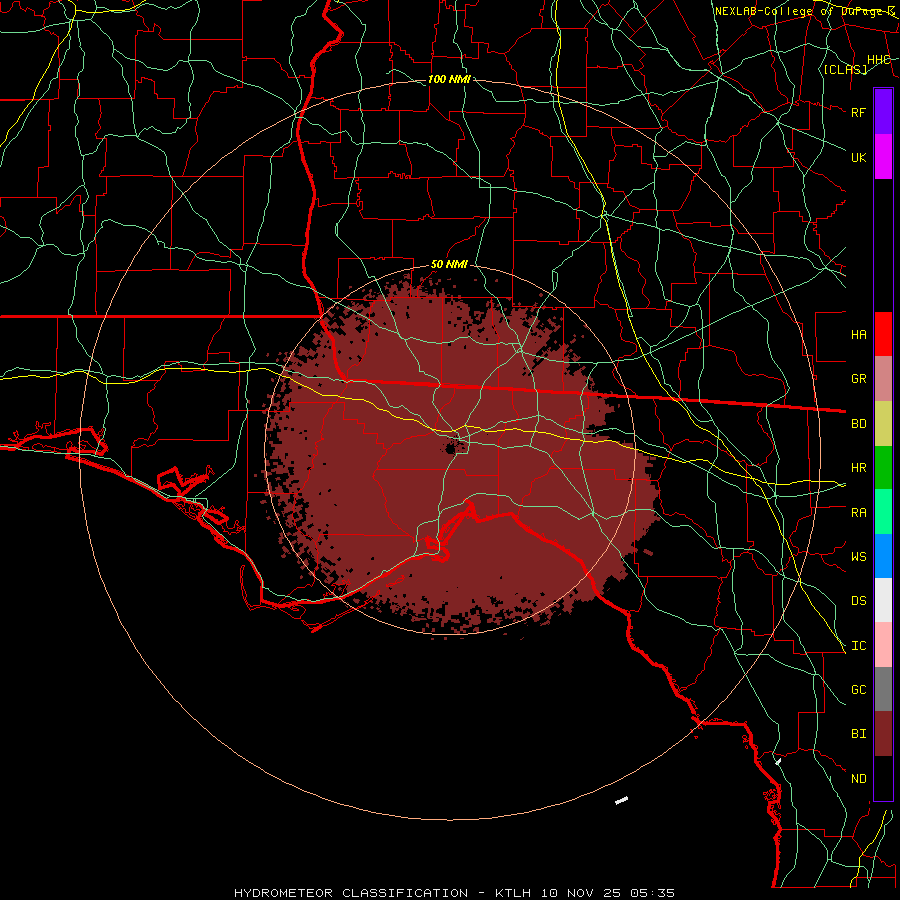Screen dimensions: 900x900
Task: Click the BD yellow legend swatch
Action: coord(883,423)
